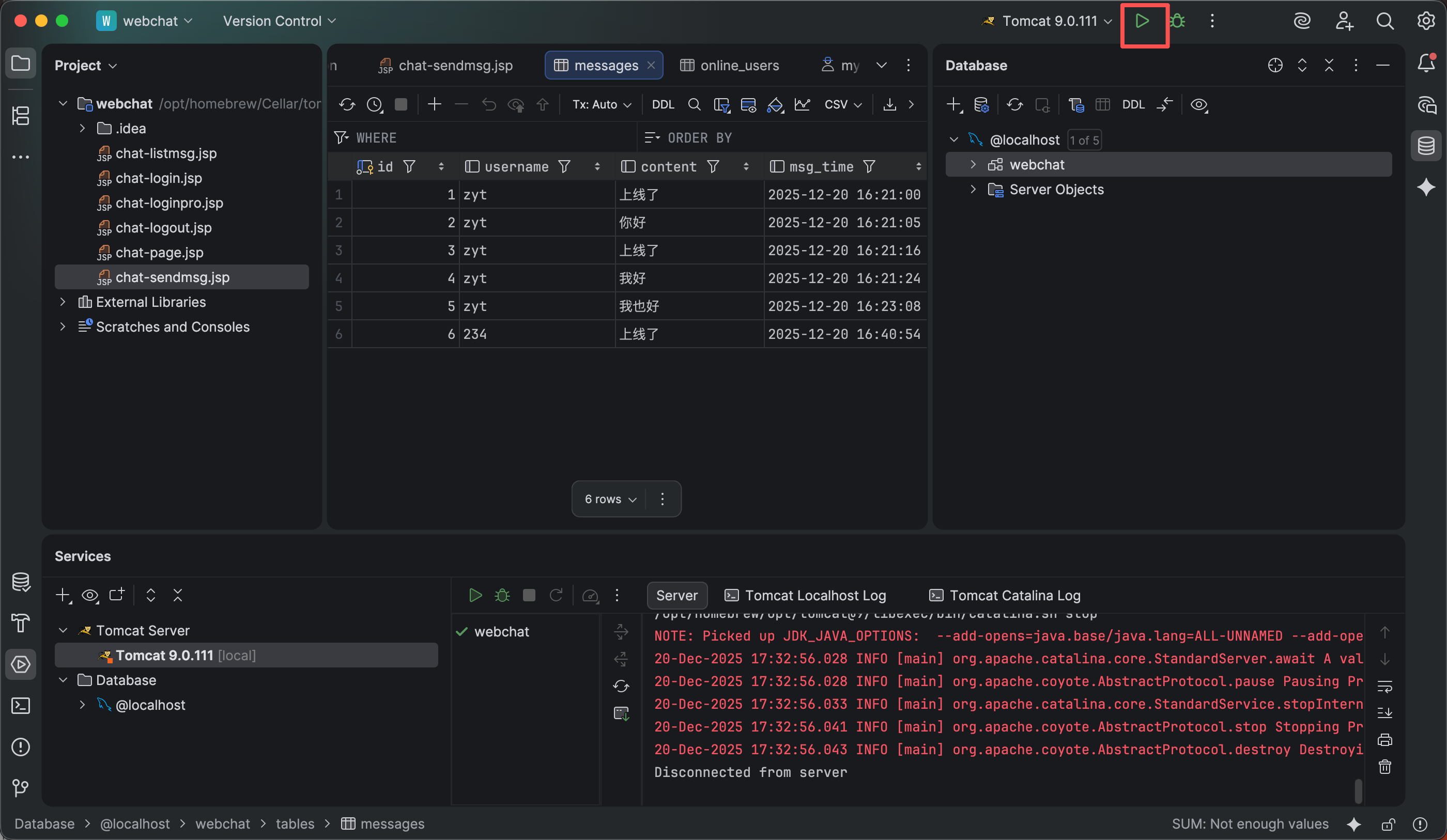Open the Terminal tool window
This screenshot has height=840, width=1447.
click(21, 706)
